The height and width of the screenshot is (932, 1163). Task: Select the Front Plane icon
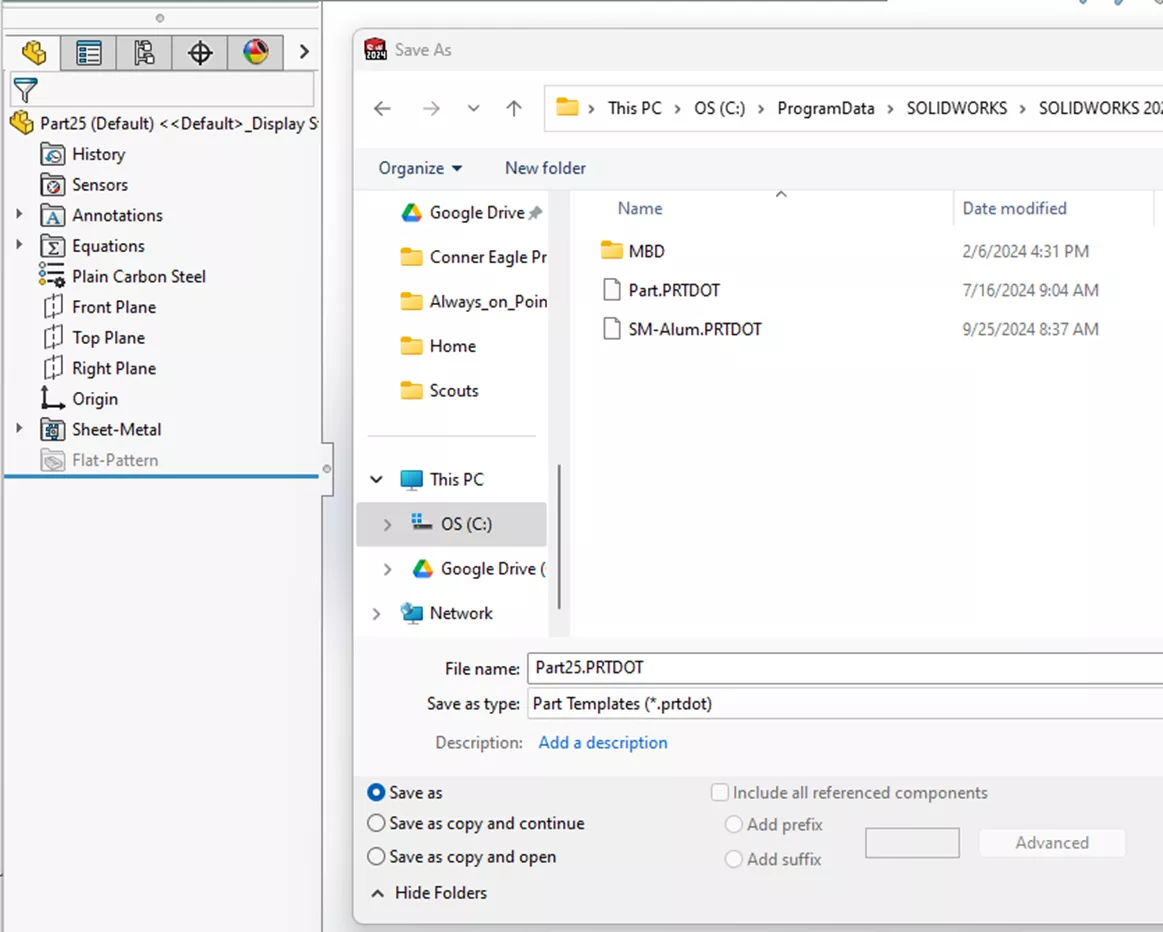pos(53,306)
